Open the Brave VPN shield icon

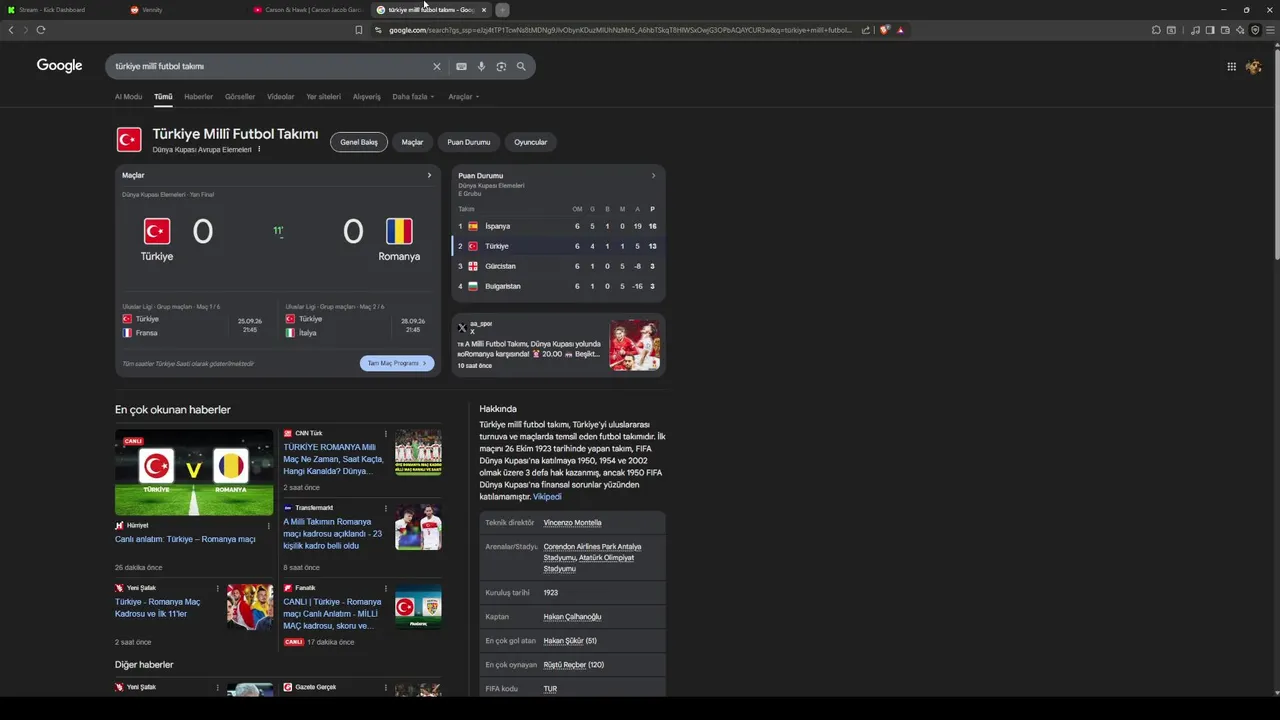(x=1255, y=30)
